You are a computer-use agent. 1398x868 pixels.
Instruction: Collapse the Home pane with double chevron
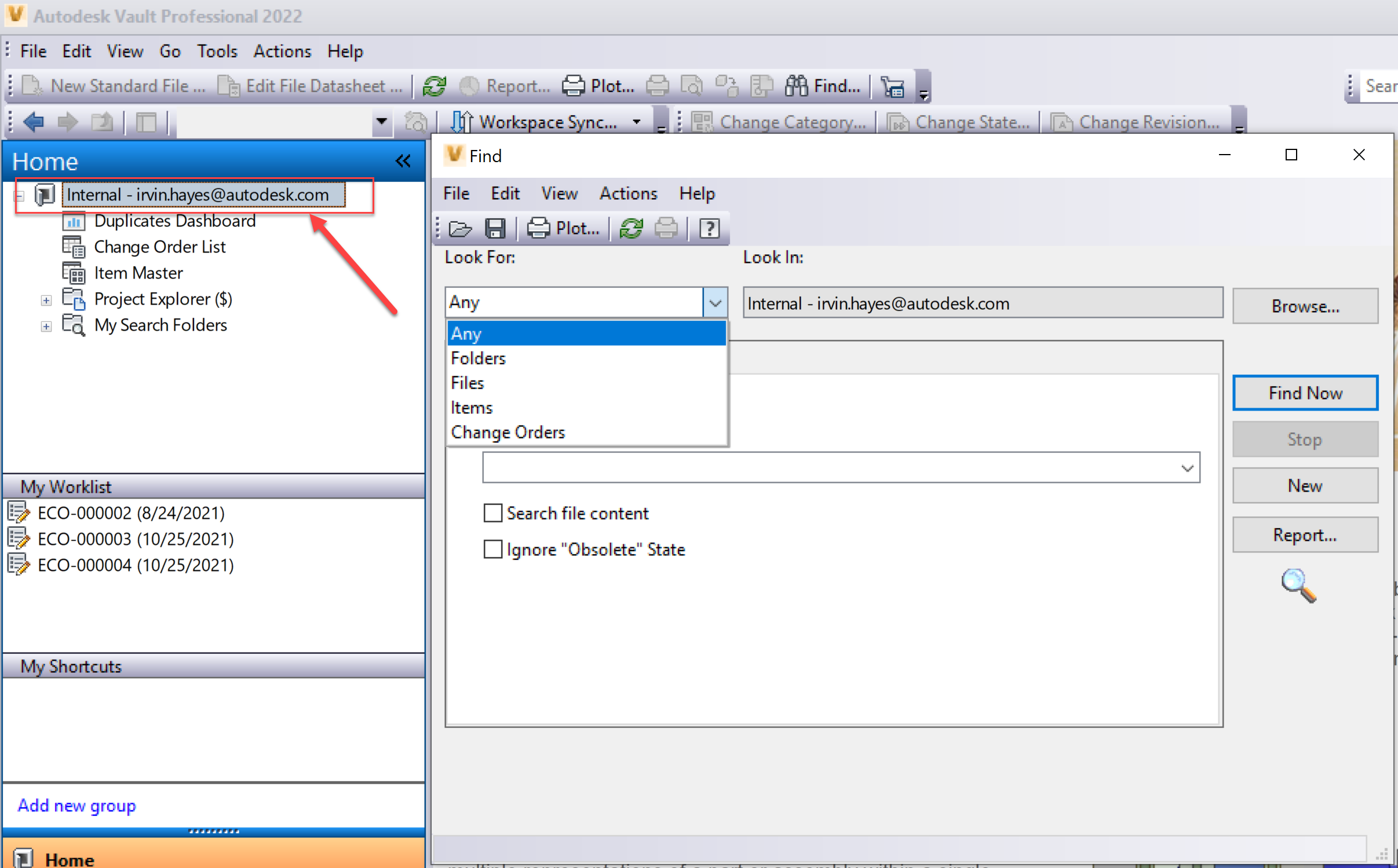pyautogui.click(x=403, y=161)
